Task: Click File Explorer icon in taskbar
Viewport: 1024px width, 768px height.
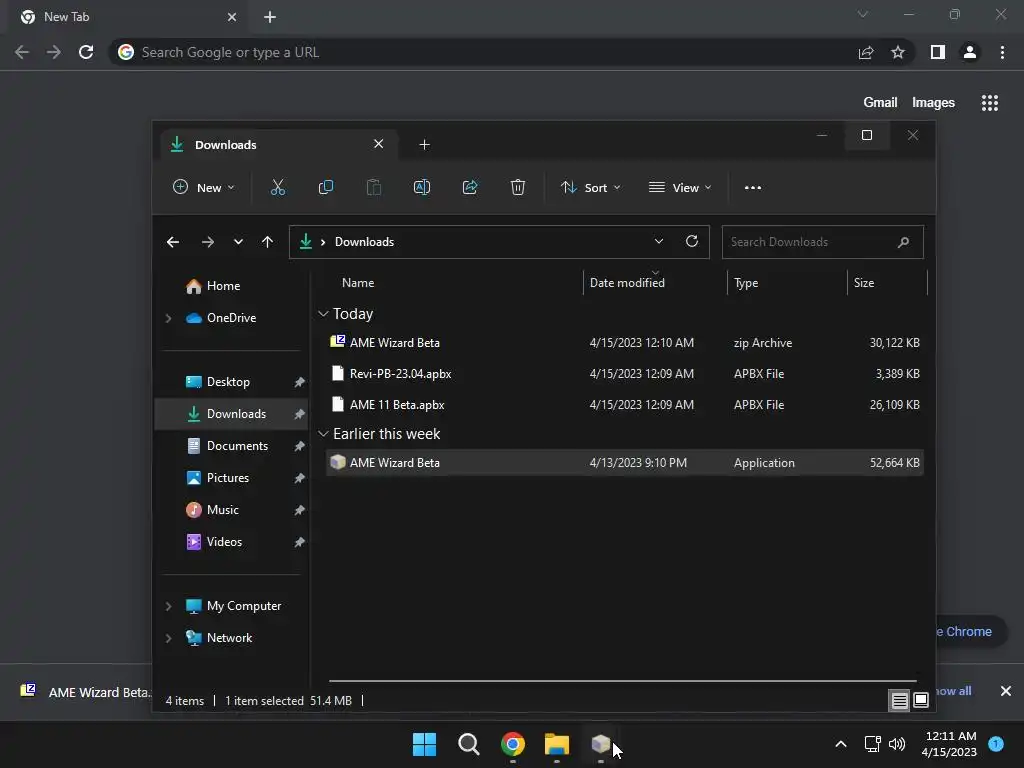Action: coord(557,744)
